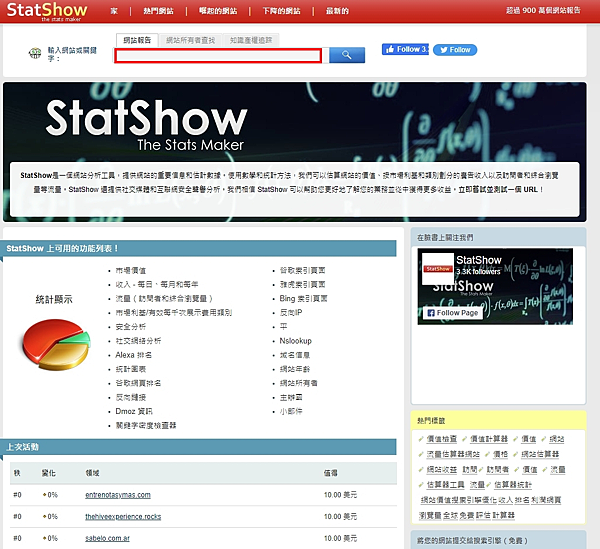Click the Follow Page button in the Facebook widget
The height and width of the screenshot is (549, 600).
453,313
